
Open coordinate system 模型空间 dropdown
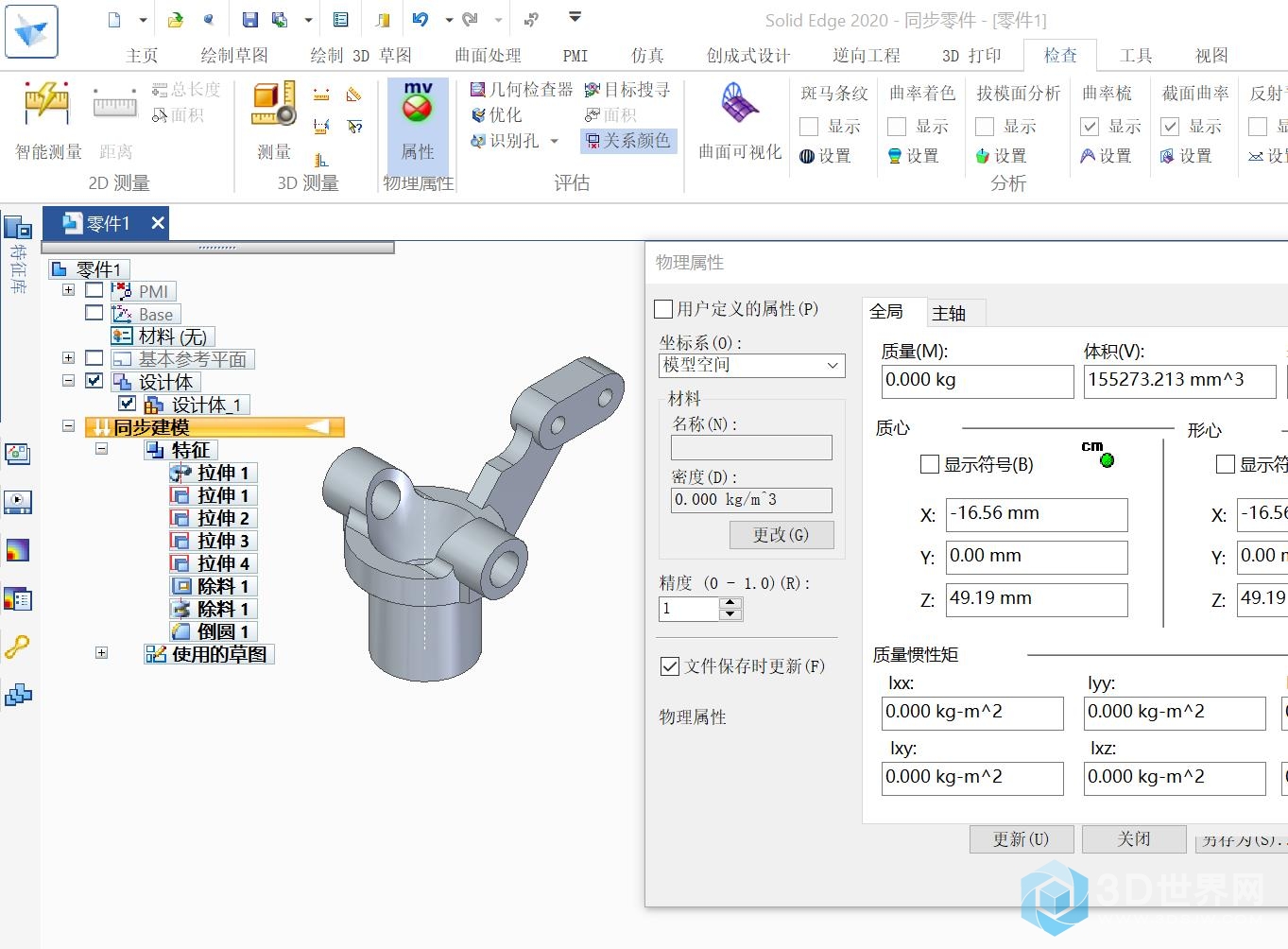[x=751, y=366]
